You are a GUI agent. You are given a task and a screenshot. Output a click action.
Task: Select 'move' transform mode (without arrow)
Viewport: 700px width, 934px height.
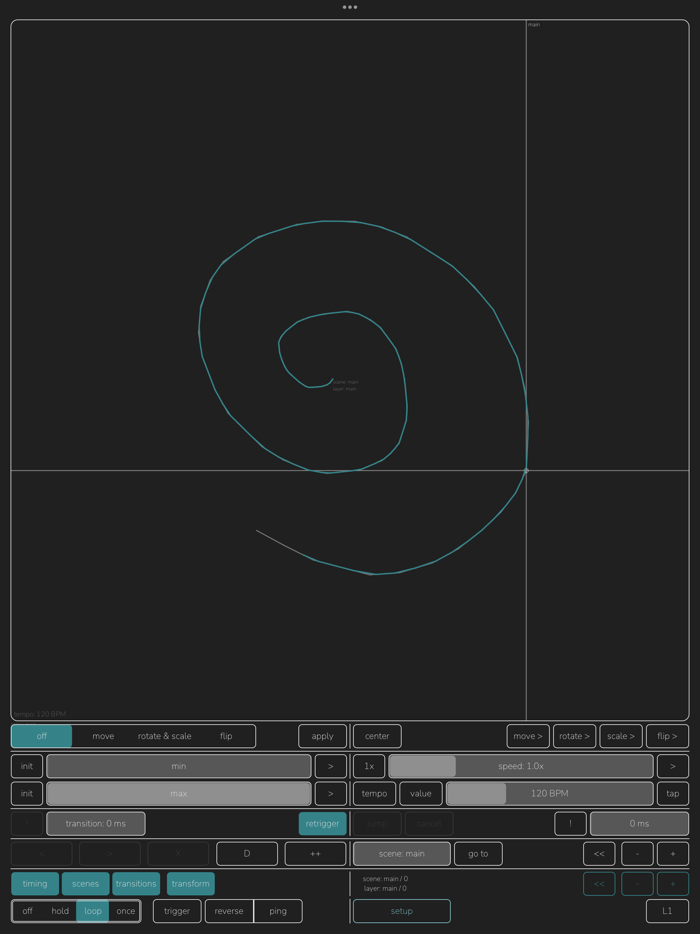pos(103,736)
